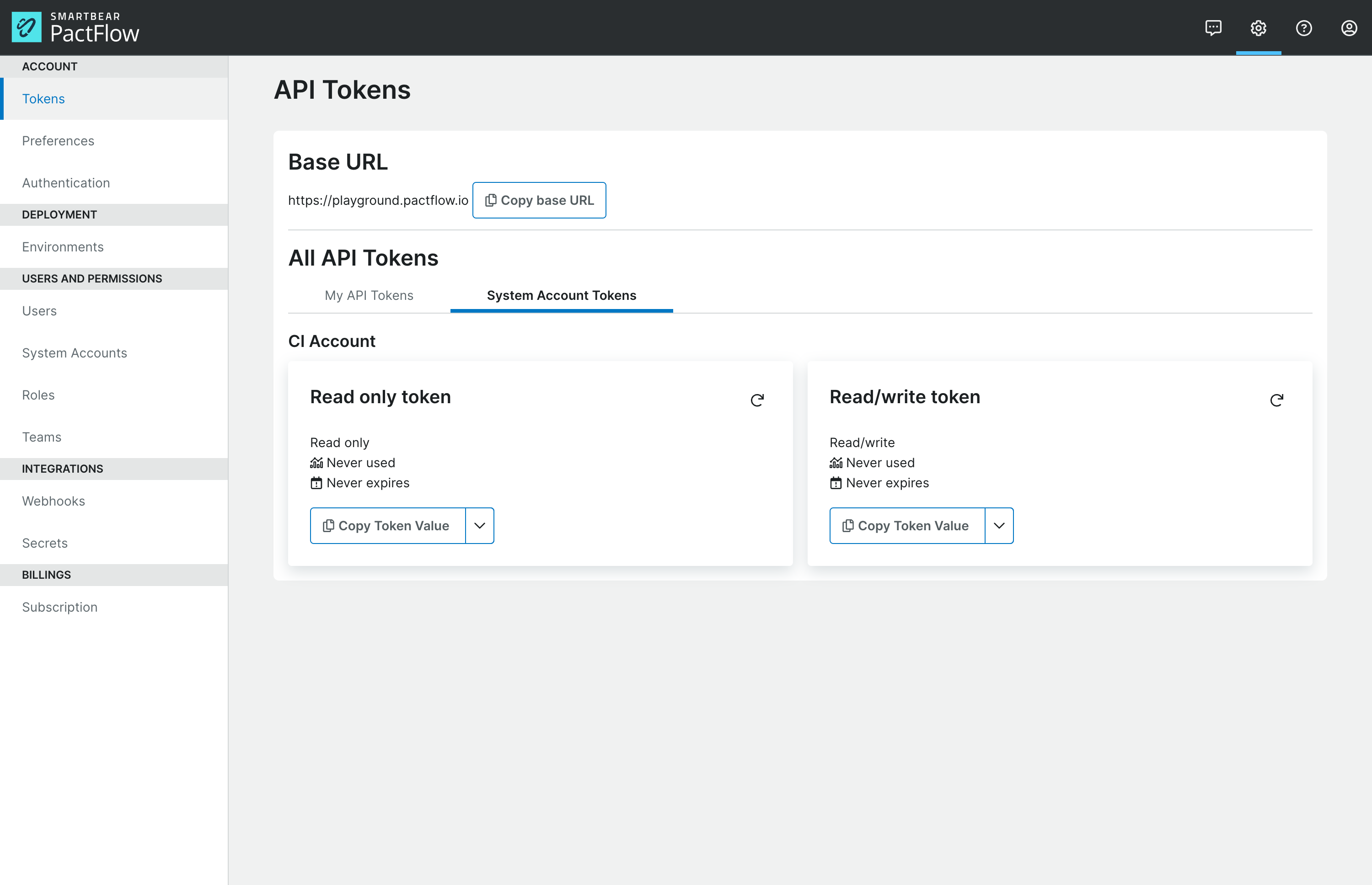Image resolution: width=1372 pixels, height=885 pixels.
Task: Open the Webhooks integrations page
Action: point(54,501)
